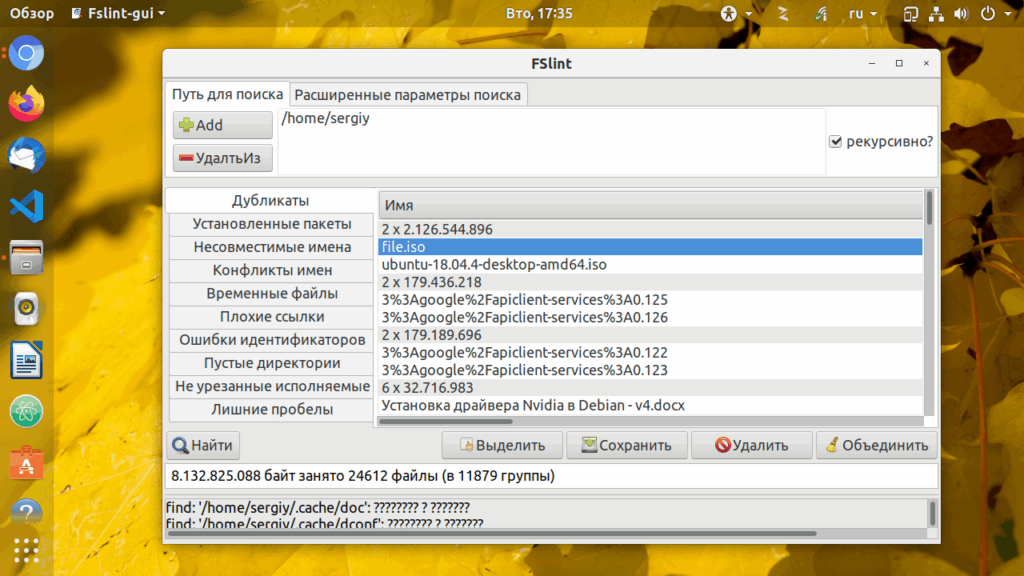Click the Сохранить button
Viewport: 1024px width, 576px height.
pos(627,445)
